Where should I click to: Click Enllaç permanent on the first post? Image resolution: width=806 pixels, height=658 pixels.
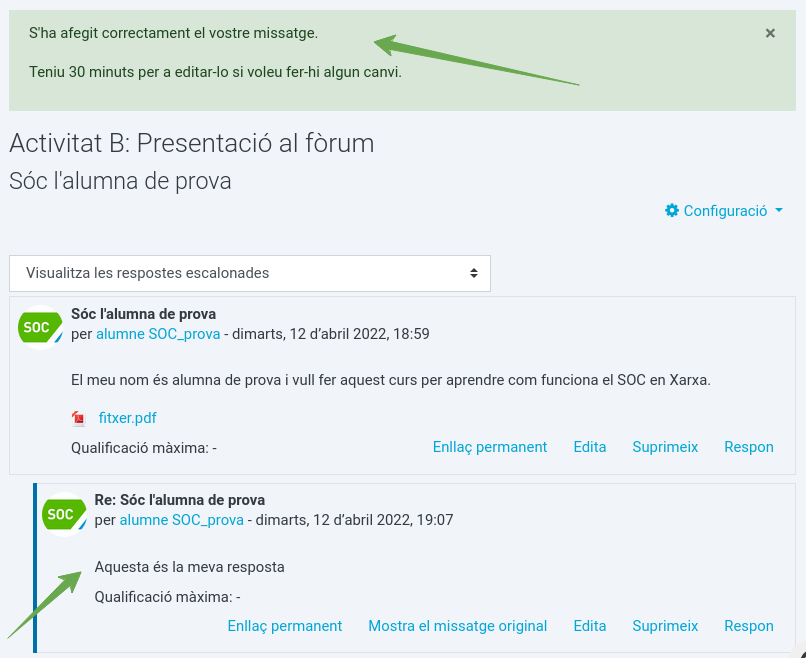(490, 447)
